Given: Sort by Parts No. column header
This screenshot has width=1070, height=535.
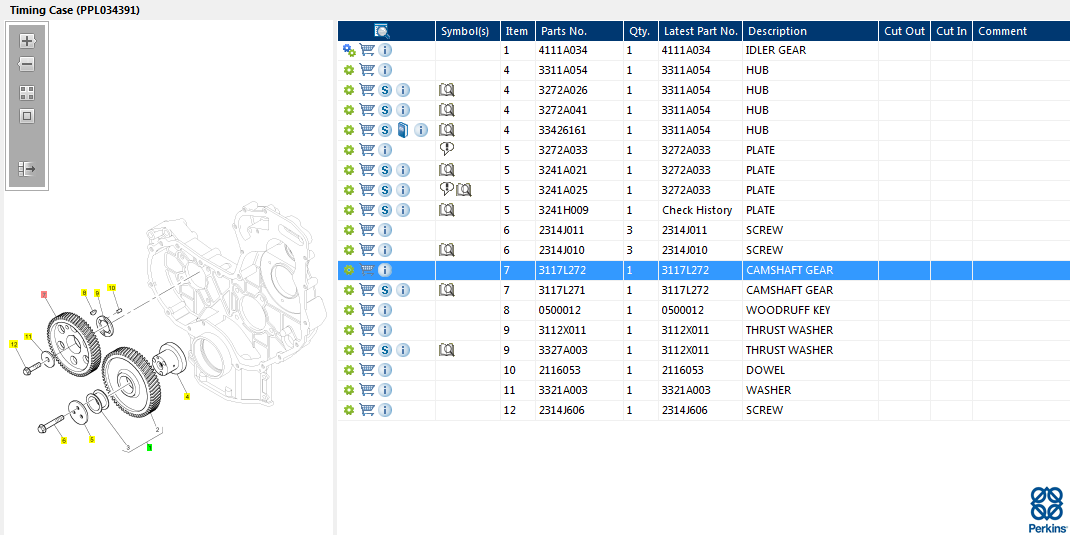Looking at the screenshot, I should [x=579, y=31].
